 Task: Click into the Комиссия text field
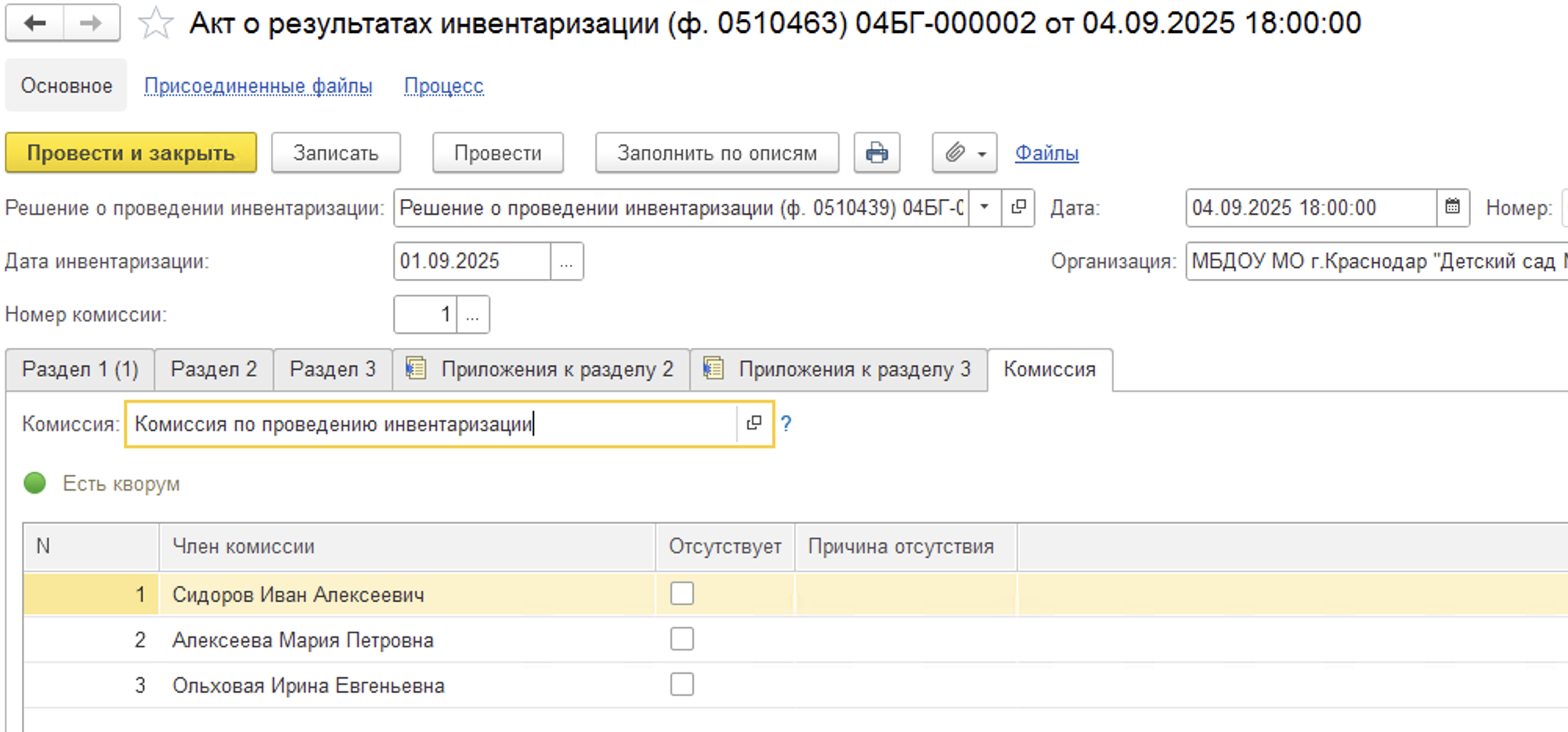coord(431,424)
